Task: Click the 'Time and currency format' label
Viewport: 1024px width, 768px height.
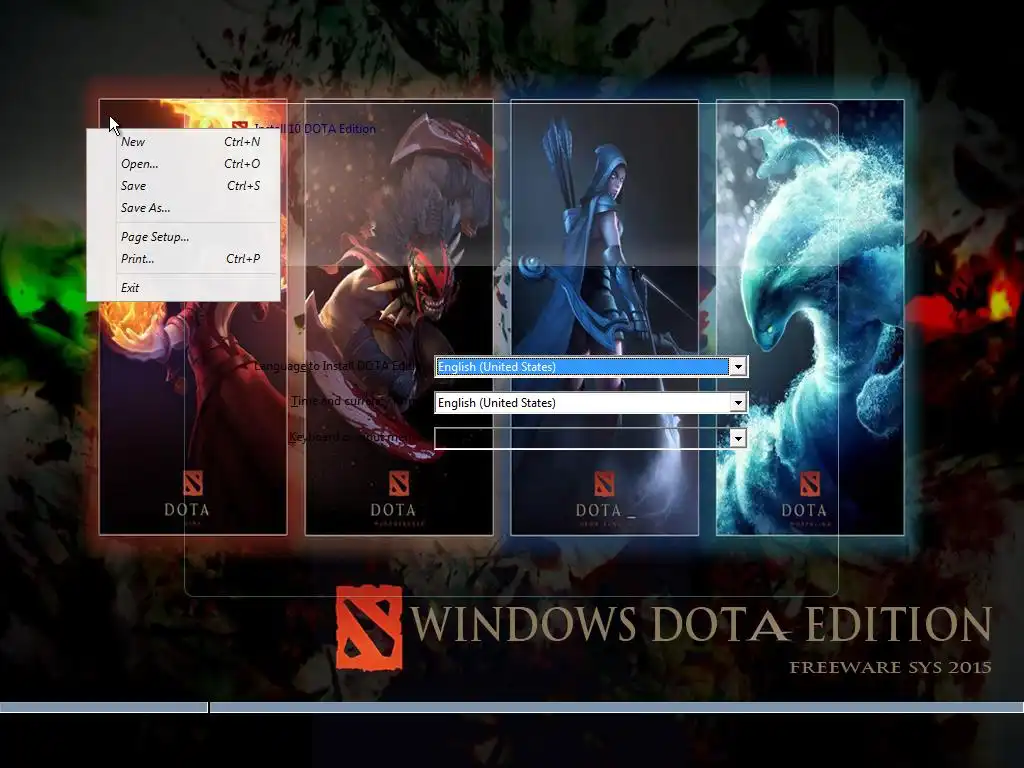Action: click(353, 401)
